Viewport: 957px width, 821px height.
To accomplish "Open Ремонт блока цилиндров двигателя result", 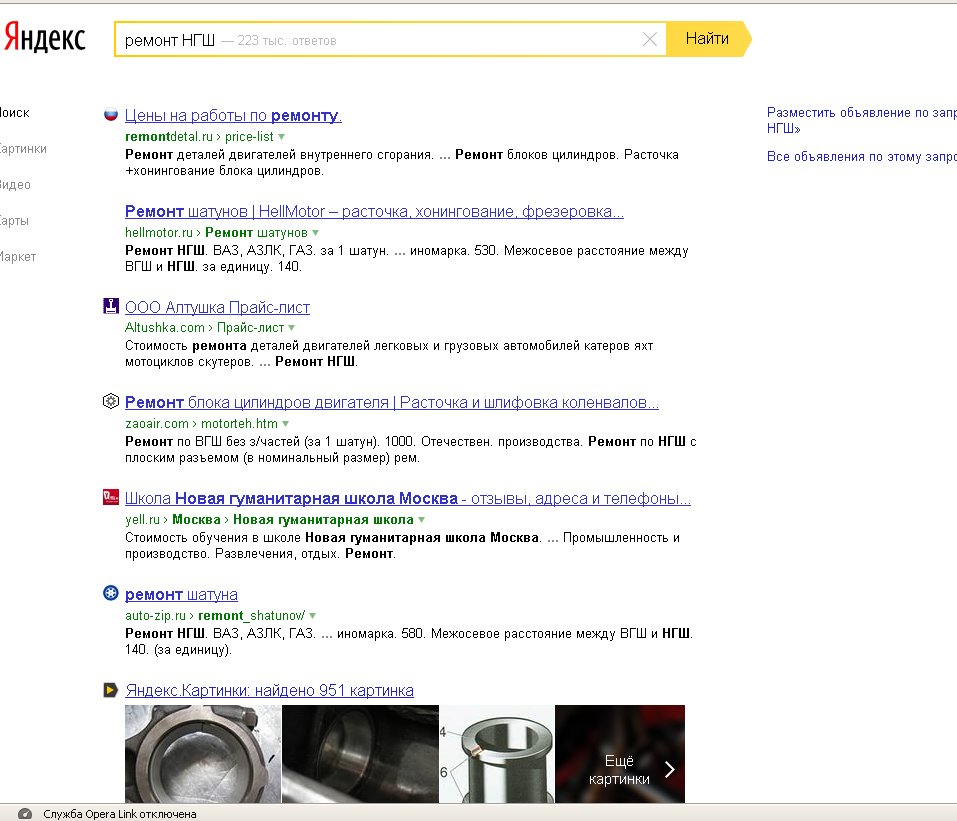I will click(x=392, y=402).
